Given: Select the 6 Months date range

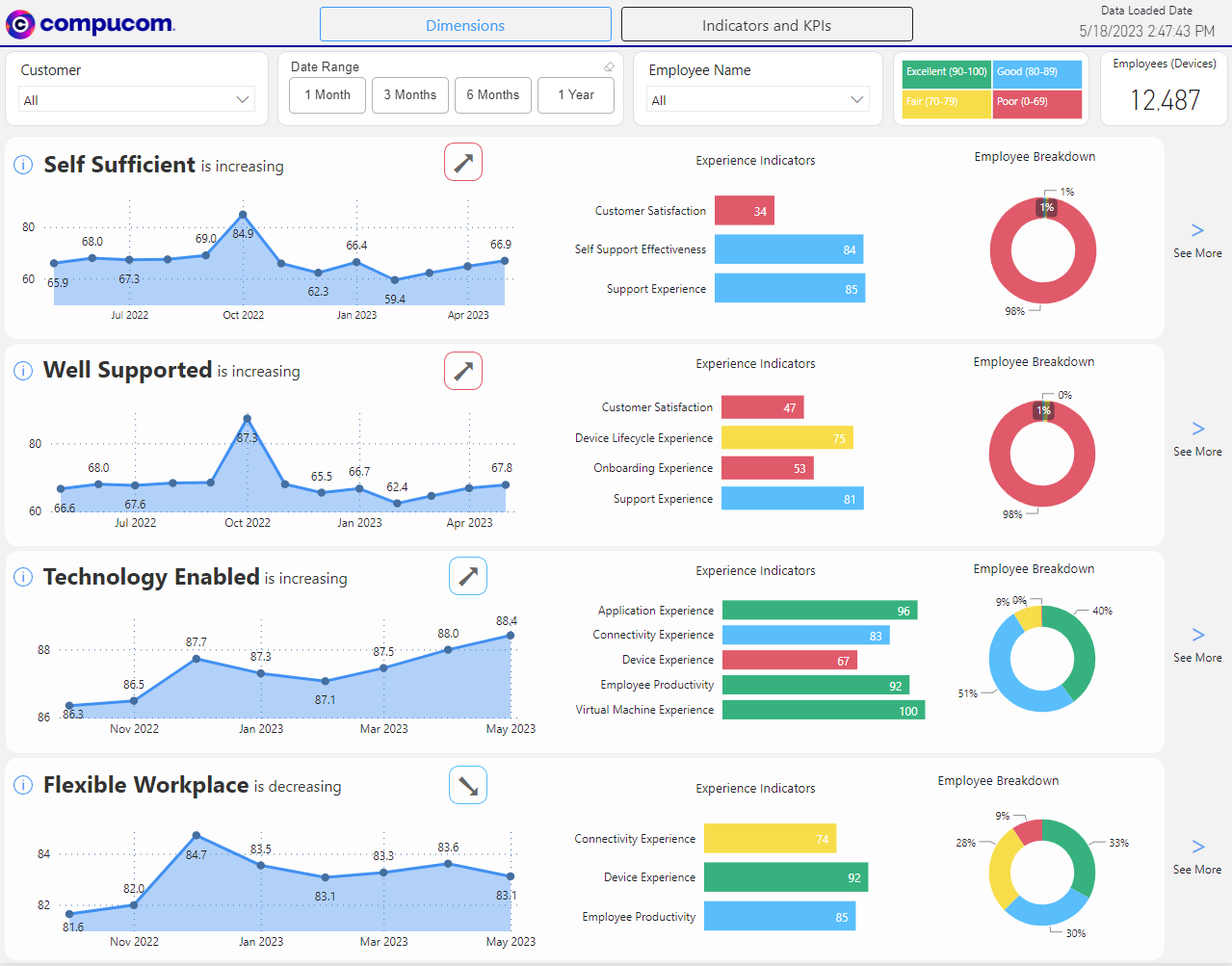Looking at the screenshot, I should pyautogui.click(x=493, y=95).
